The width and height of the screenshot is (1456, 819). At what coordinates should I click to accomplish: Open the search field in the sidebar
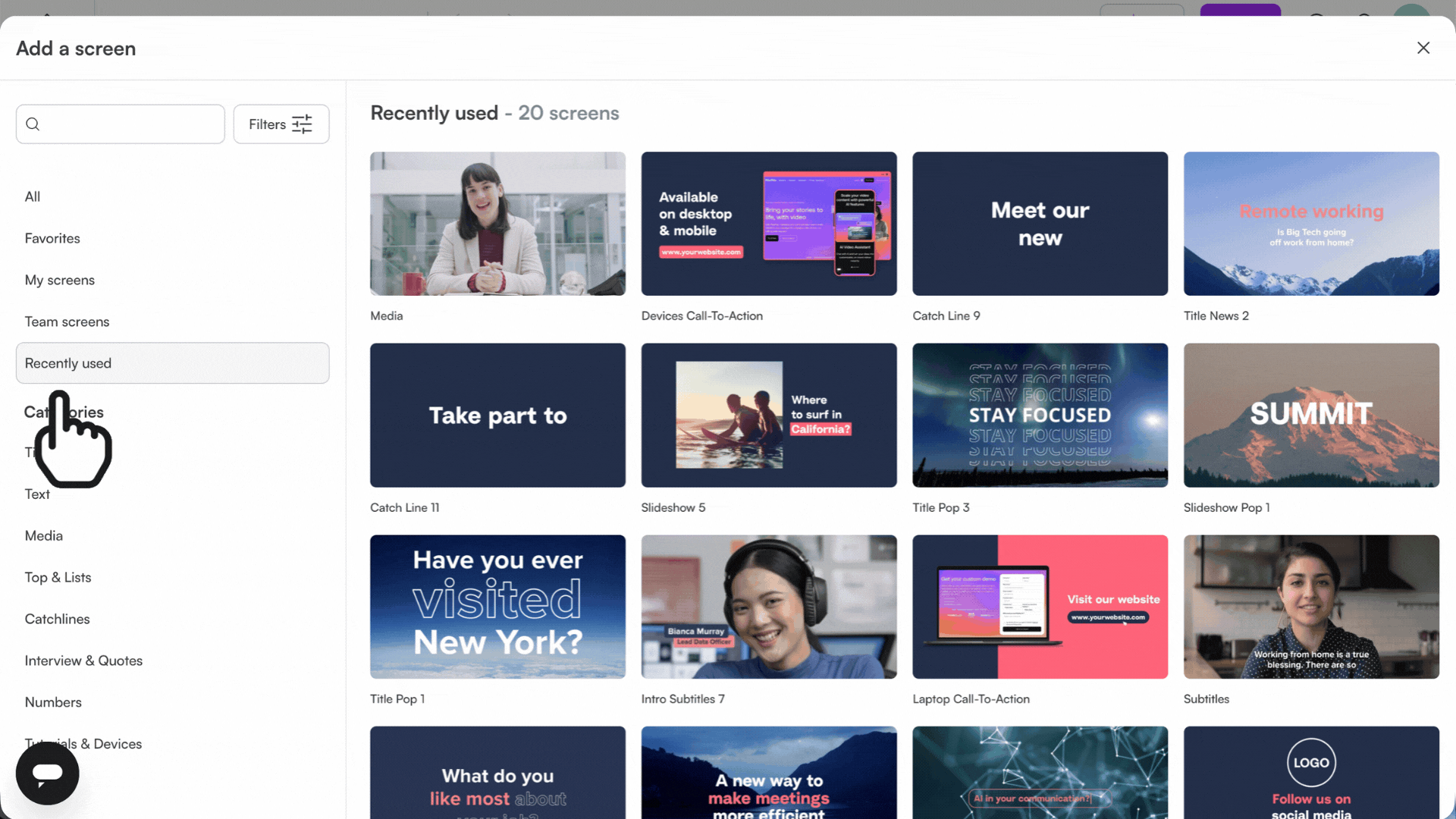pos(120,124)
